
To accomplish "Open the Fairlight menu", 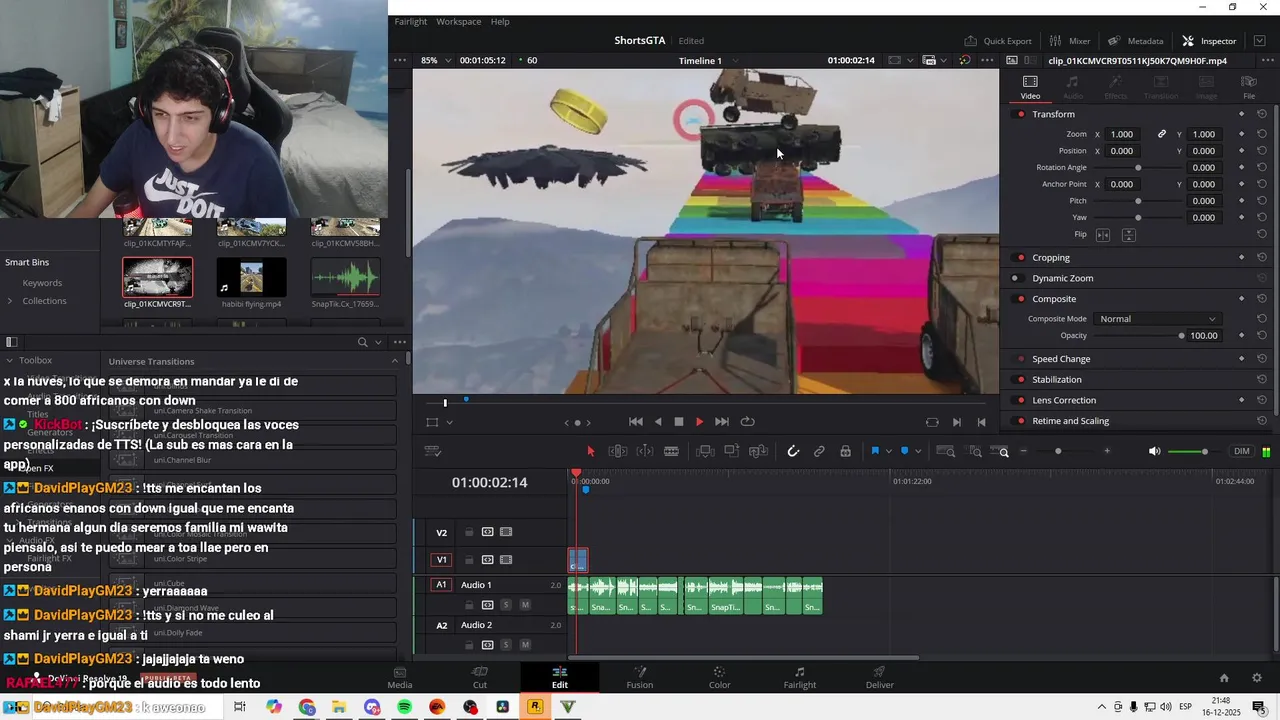I will pyautogui.click(x=410, y=21).
